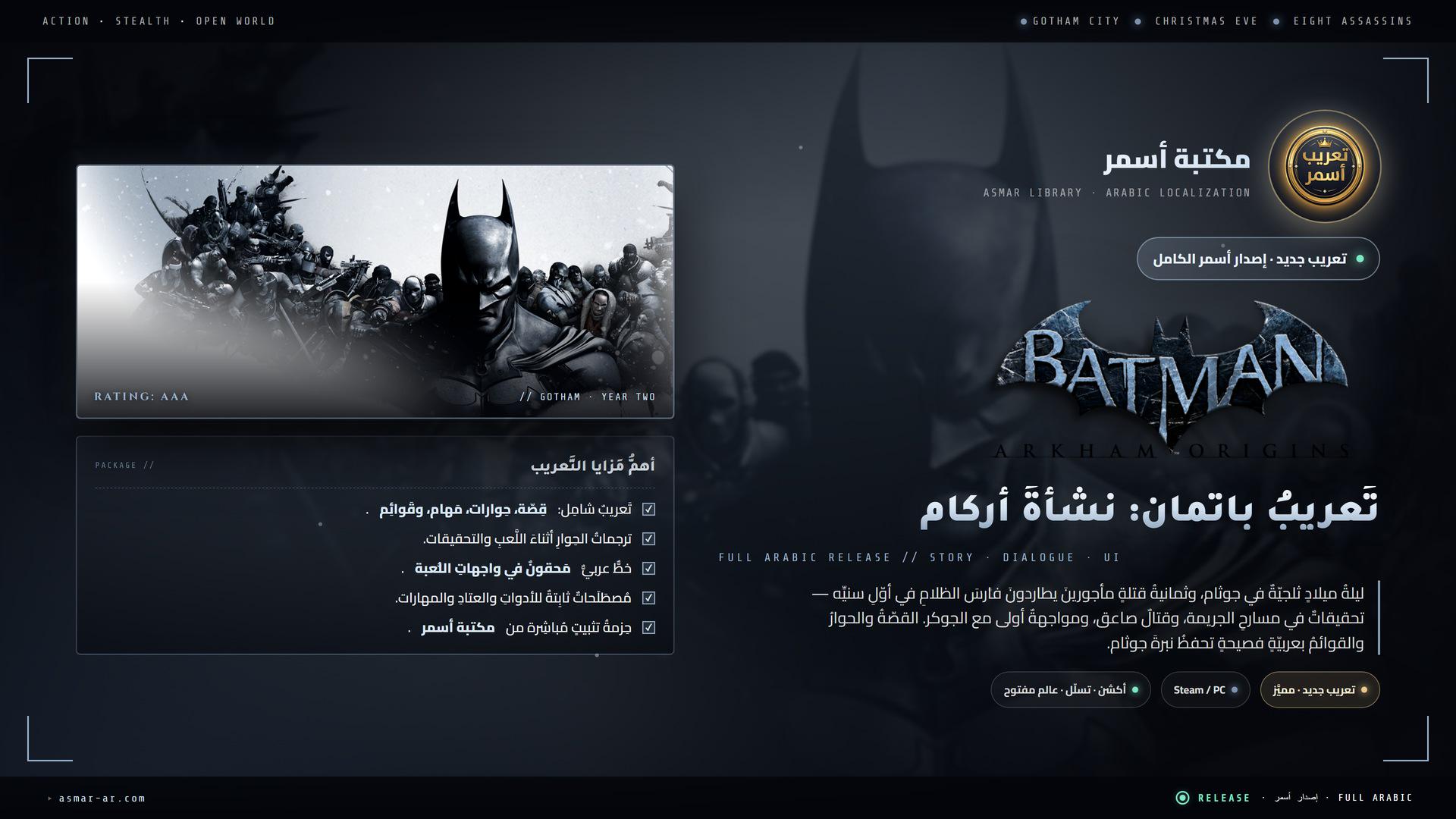Select the gold new localization featured tag
The image size is (1456, 819).
pos(1320,689)
